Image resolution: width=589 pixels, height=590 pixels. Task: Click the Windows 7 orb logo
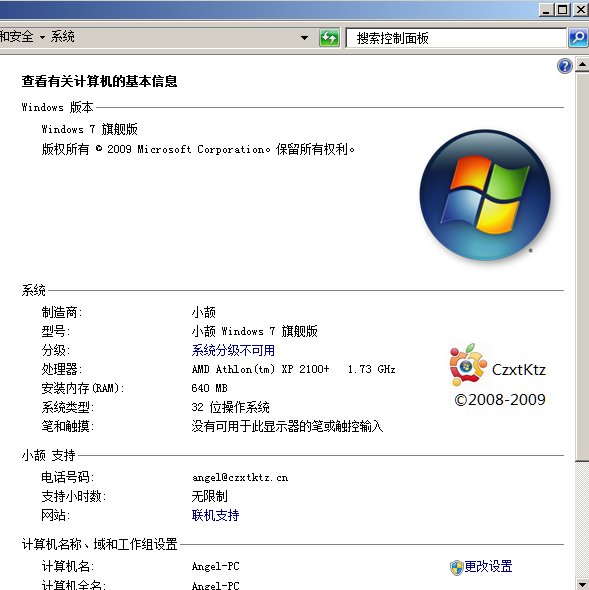click(485, 195)
